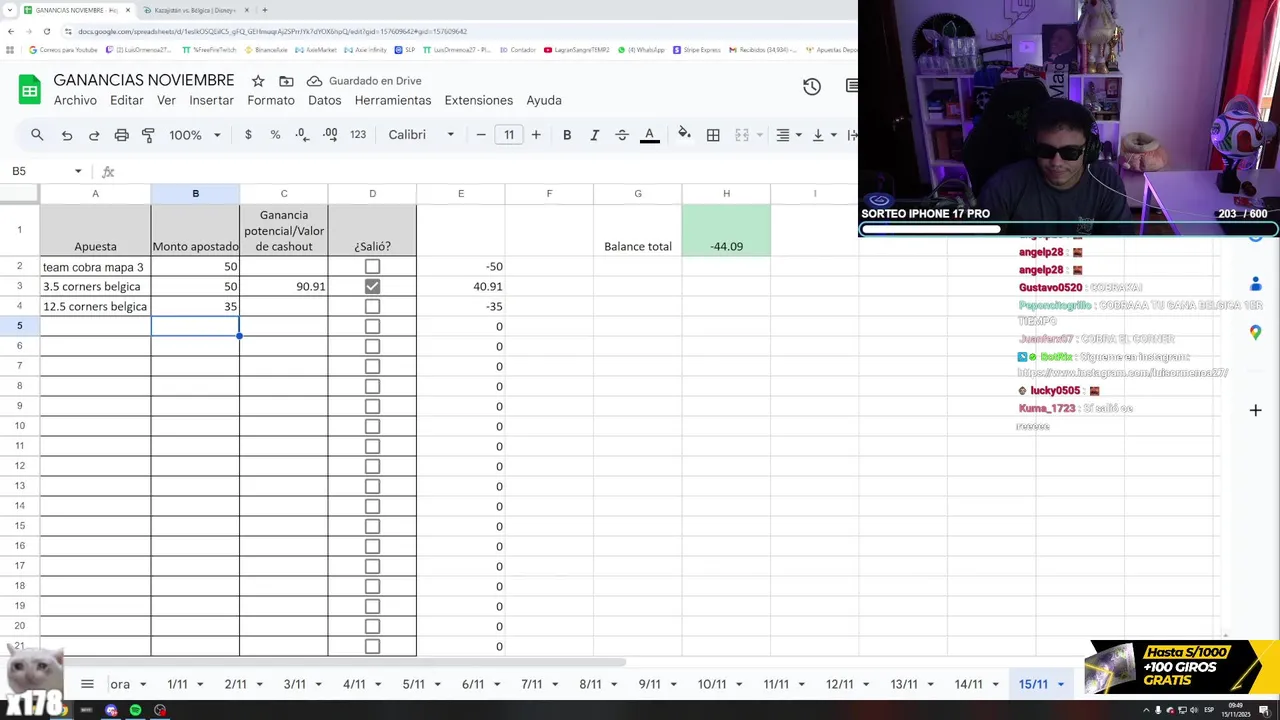Image resolution: width=1280 pixels, height=720 pixels.
Task: Increase the font size
Action: tap(536, 135)
